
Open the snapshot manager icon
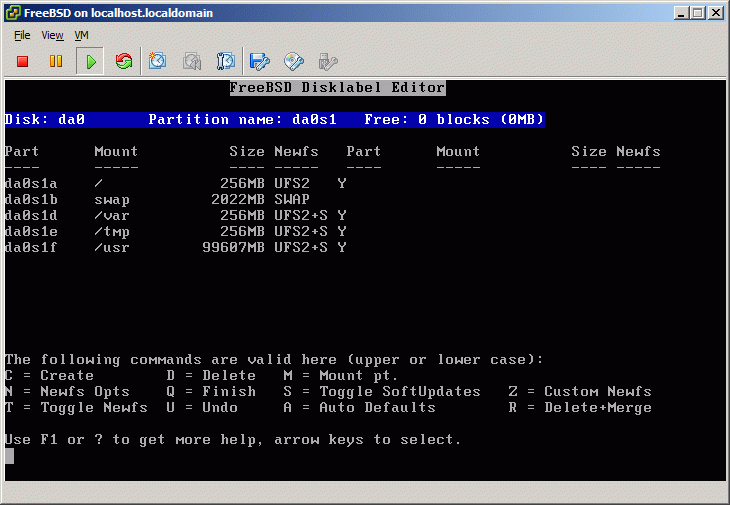(x=226, y=61)
